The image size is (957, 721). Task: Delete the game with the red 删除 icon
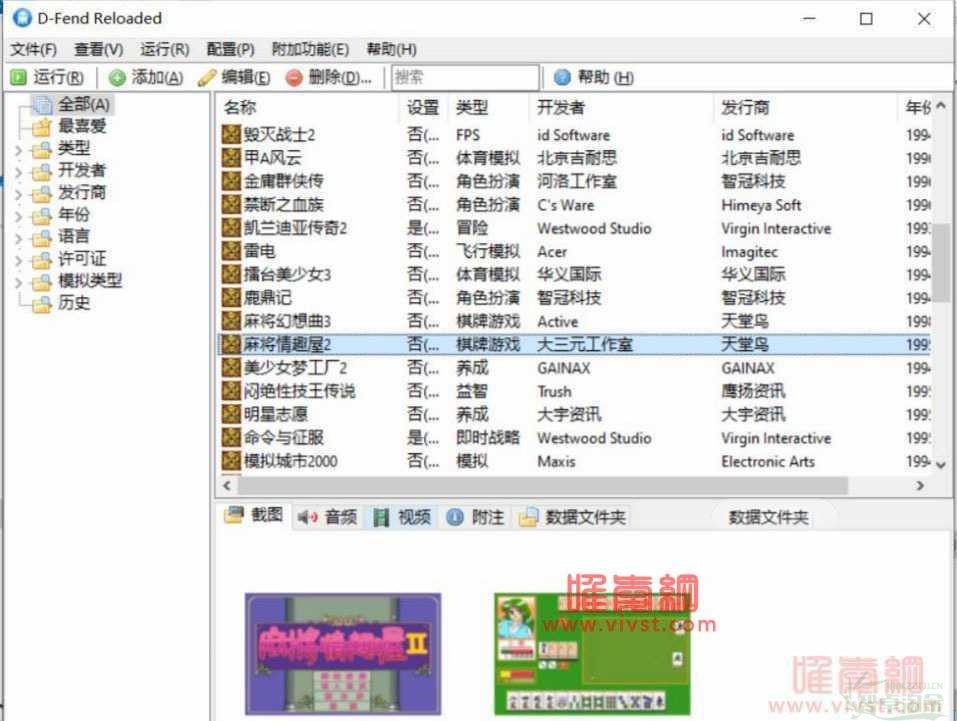click(293, 77)
